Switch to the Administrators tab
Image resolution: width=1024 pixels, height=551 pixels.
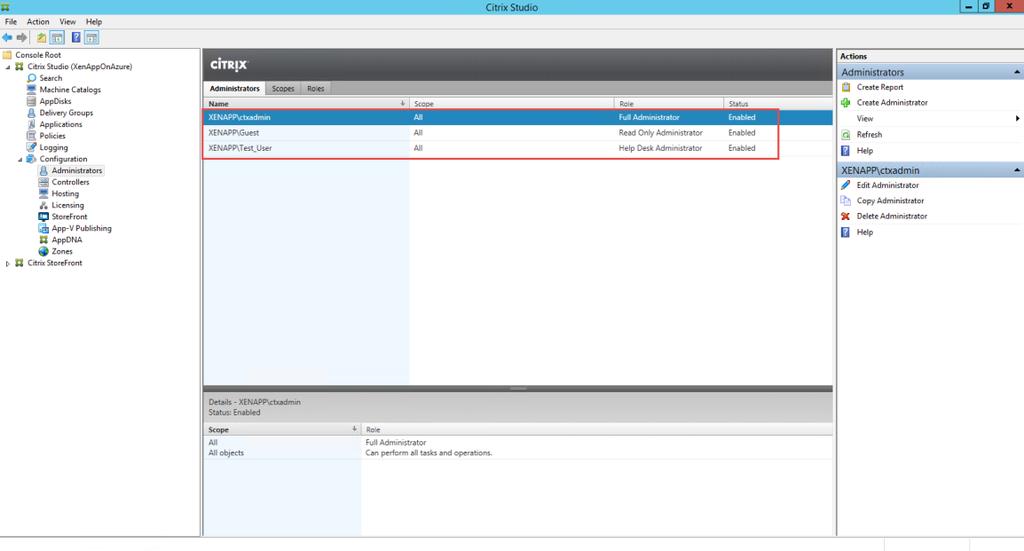[x=234, y=89]
